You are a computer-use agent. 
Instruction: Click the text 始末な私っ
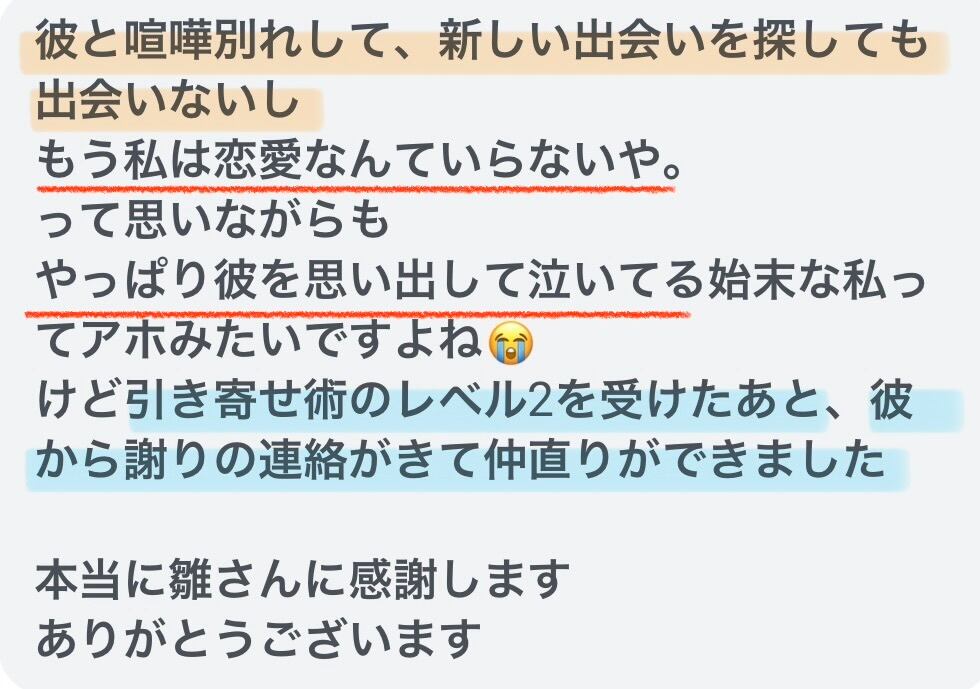[816, 281]
